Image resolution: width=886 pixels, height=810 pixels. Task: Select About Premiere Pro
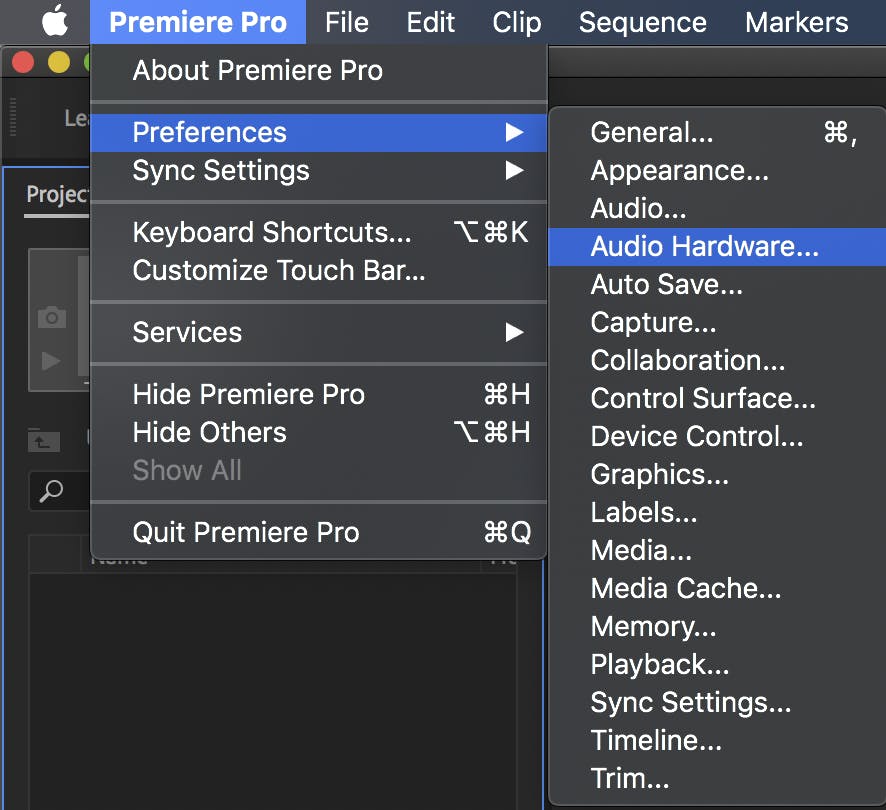[x=257, y=70]
